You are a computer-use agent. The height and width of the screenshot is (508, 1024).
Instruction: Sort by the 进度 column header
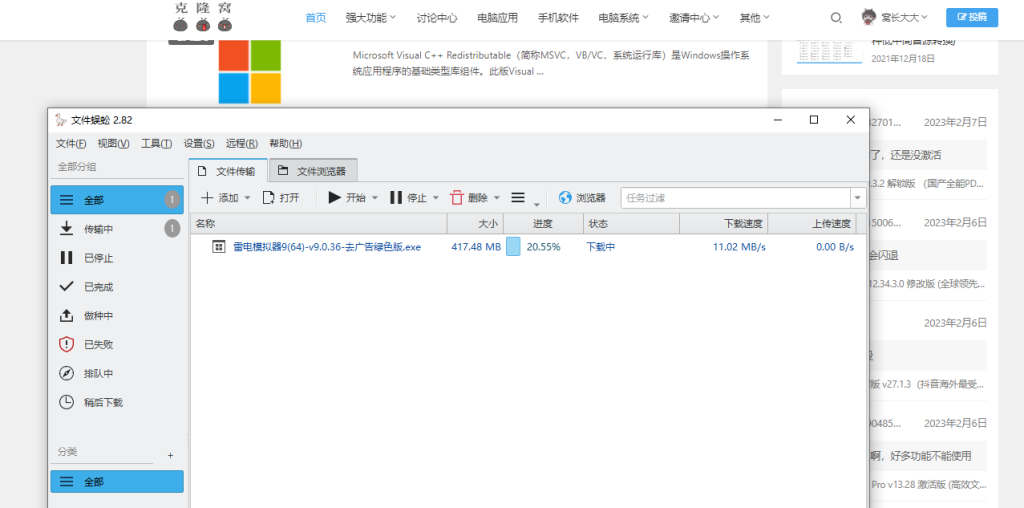coord(543,224)
